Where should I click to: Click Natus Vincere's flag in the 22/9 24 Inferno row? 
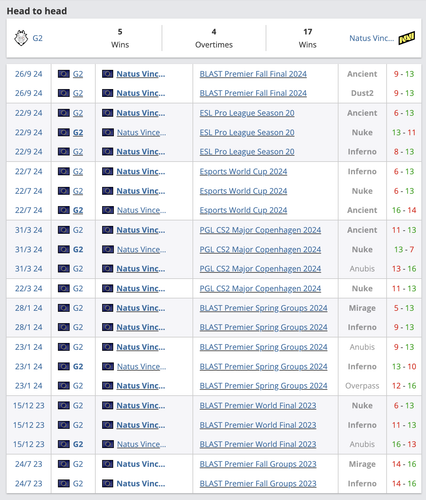click(108, 152)
